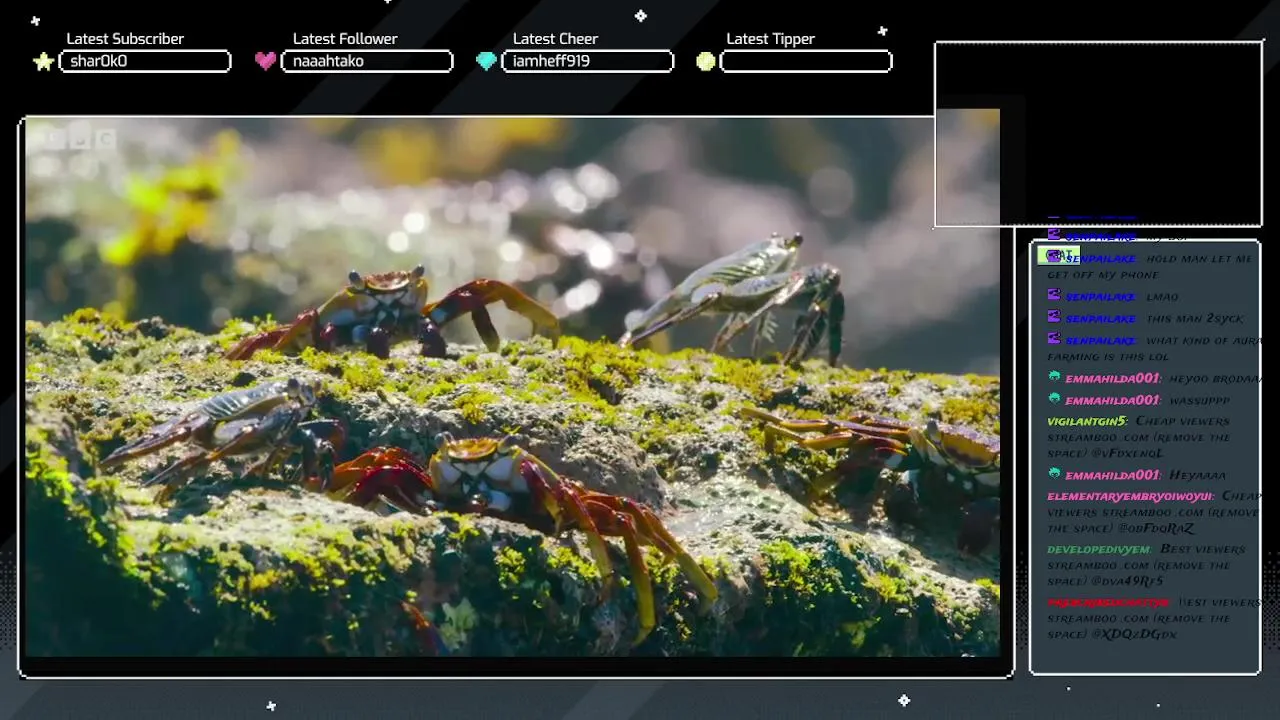Screen dimensions: 1280x720
Task: Click badge beside senpailake's 'what kind of aura' message
Action: coord(1054,339)
